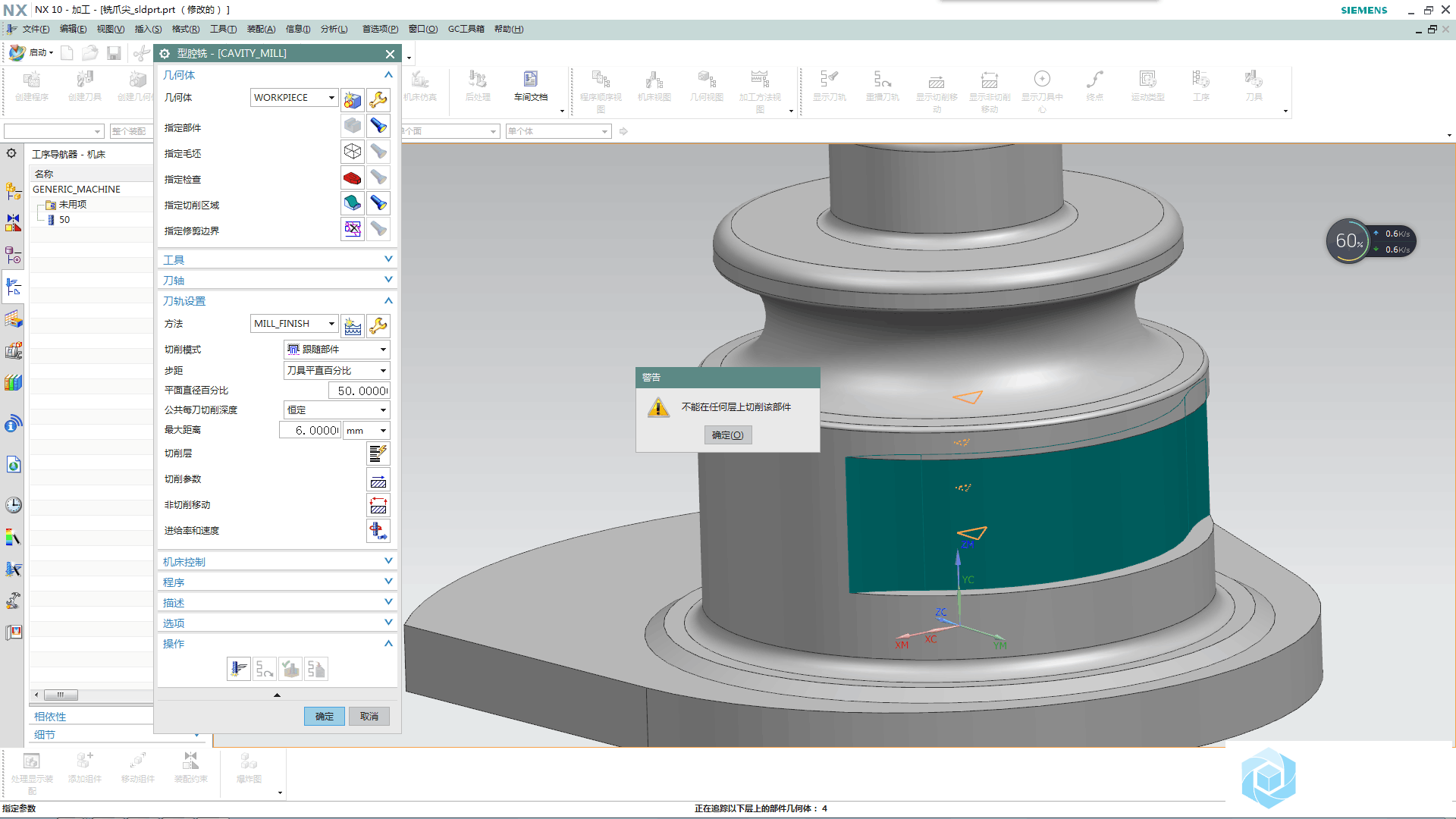Open the history clock sidebar icon

(14, 505)
